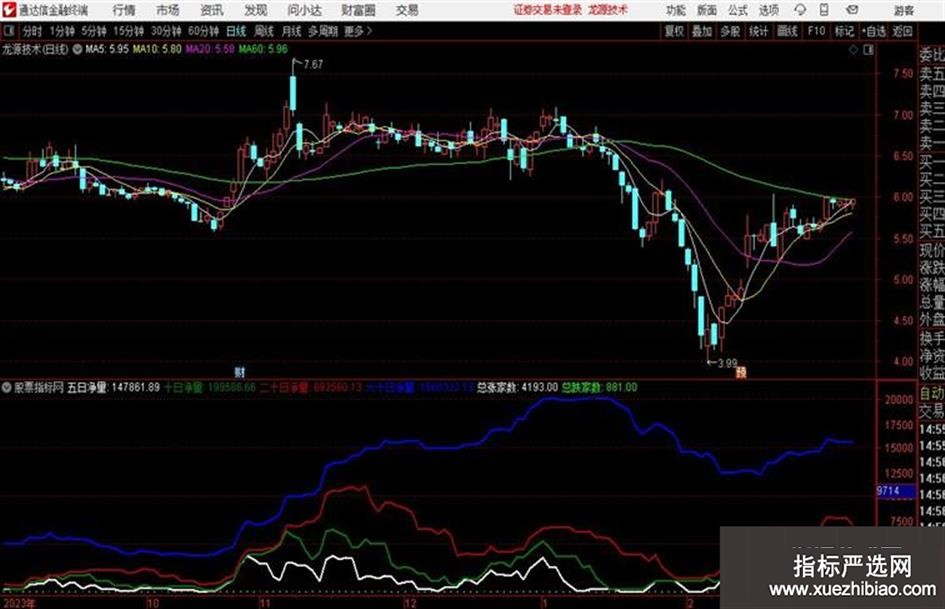Open the 版面 menu
The width and height of the screenshot is (945, 609).
pyautogui.click(x=706, y=10)
